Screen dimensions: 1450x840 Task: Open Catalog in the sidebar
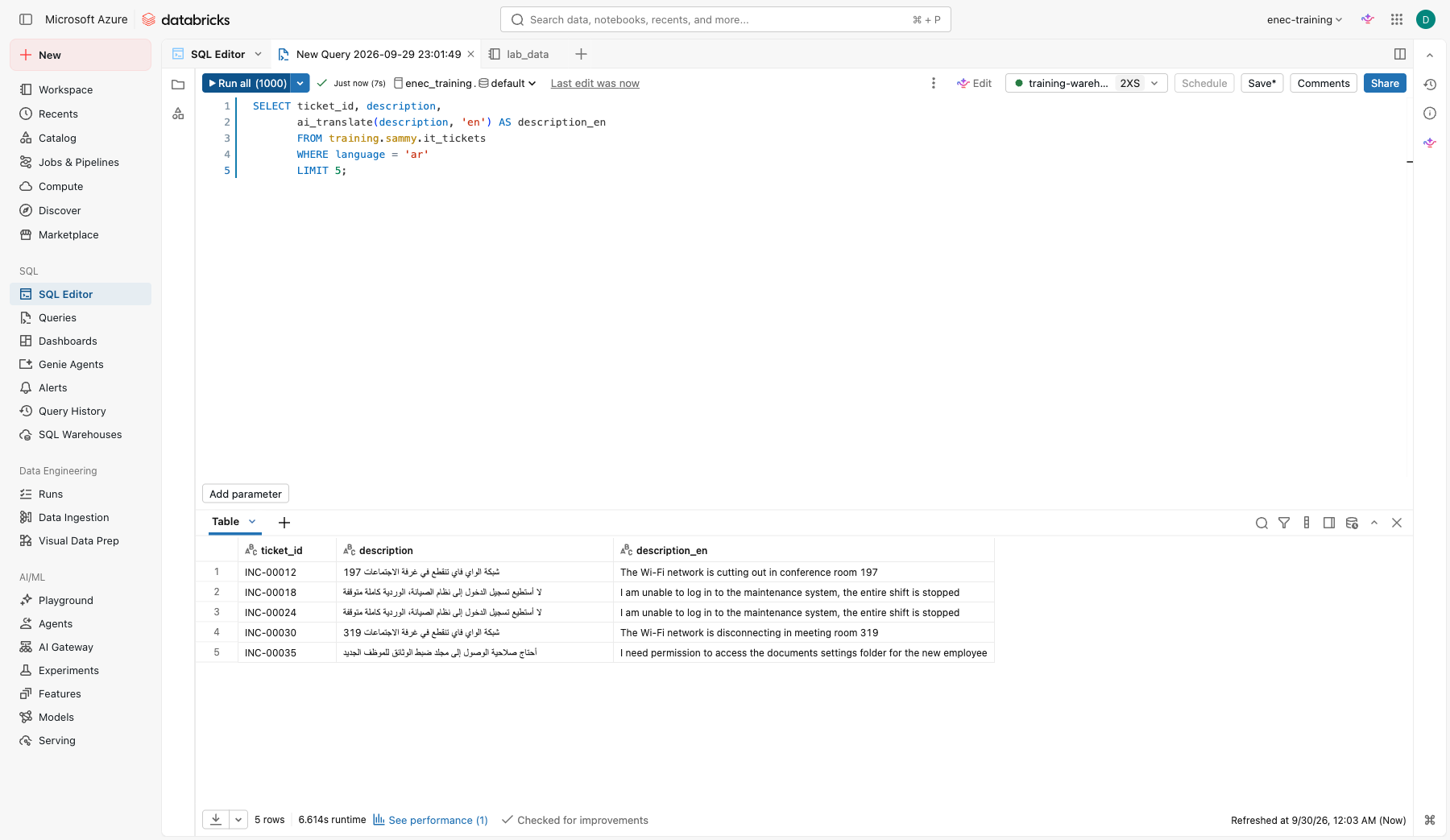[57, 138]
